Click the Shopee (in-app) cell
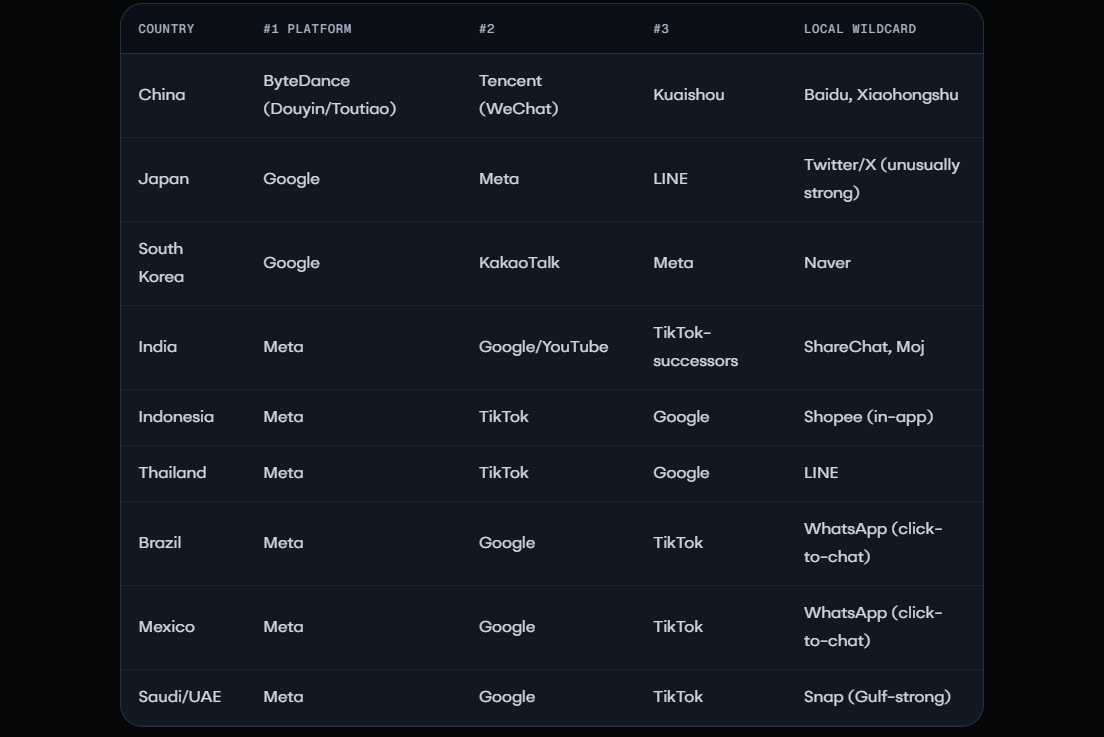This screenshot has width=1104, height=737. click(869, 417)
